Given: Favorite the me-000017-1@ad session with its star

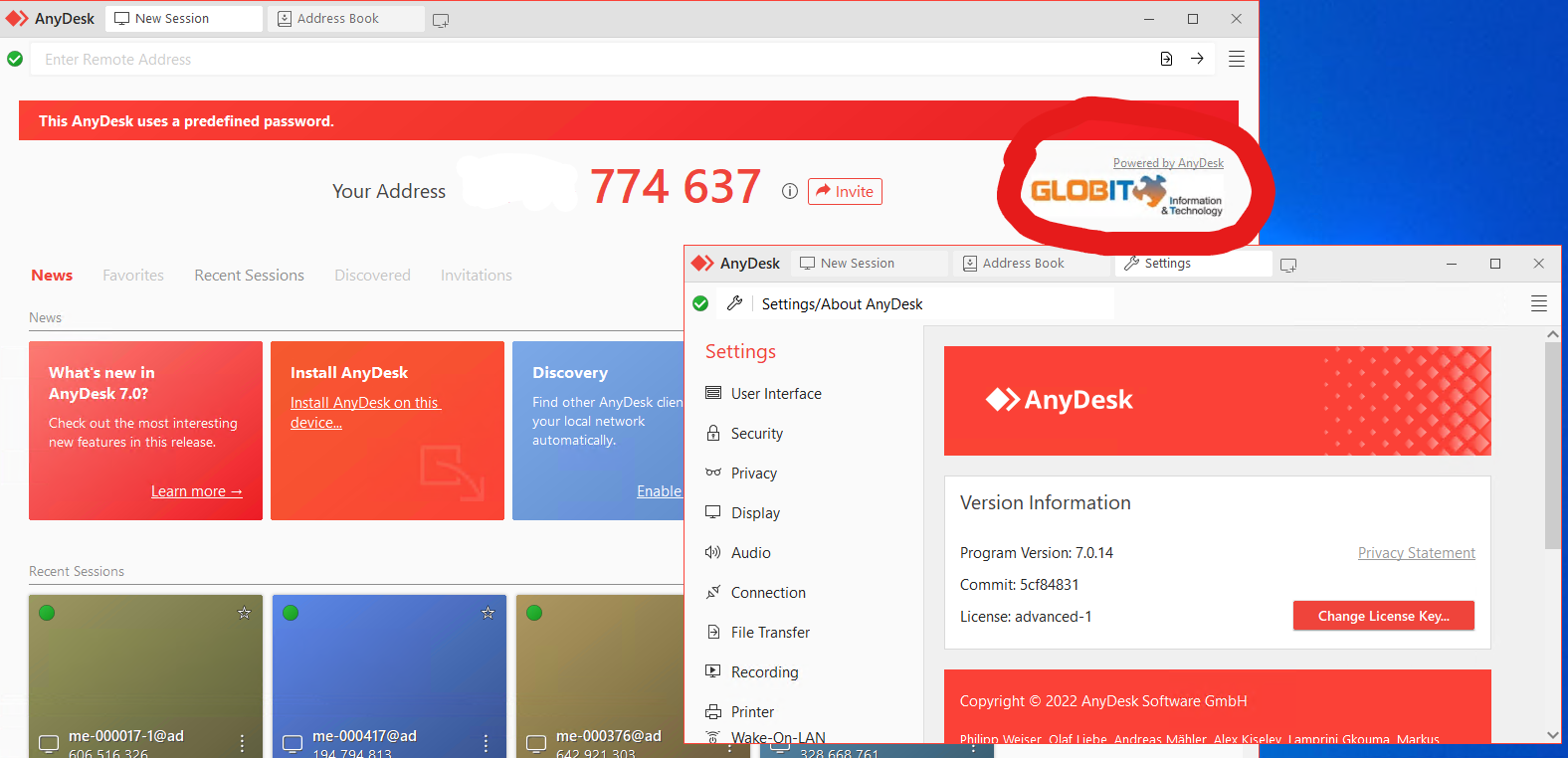Looking at the screenshot, I should (x=244, y=613).
